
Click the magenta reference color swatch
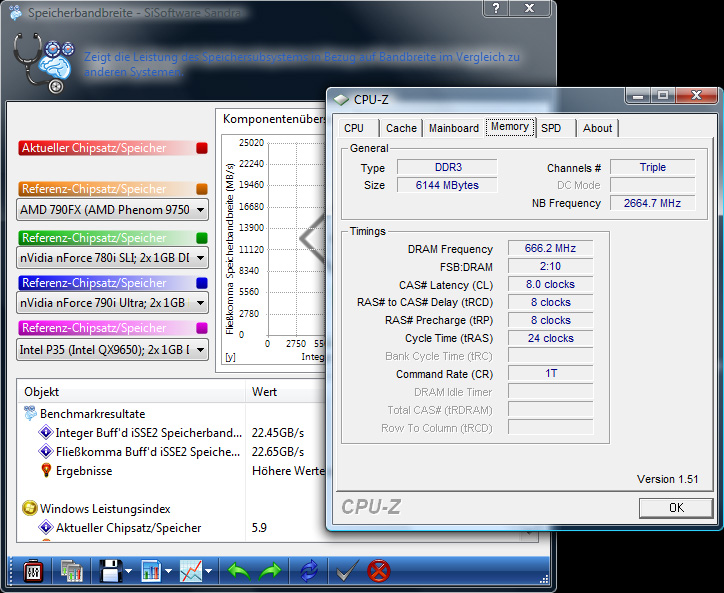[x=202, y=328]
